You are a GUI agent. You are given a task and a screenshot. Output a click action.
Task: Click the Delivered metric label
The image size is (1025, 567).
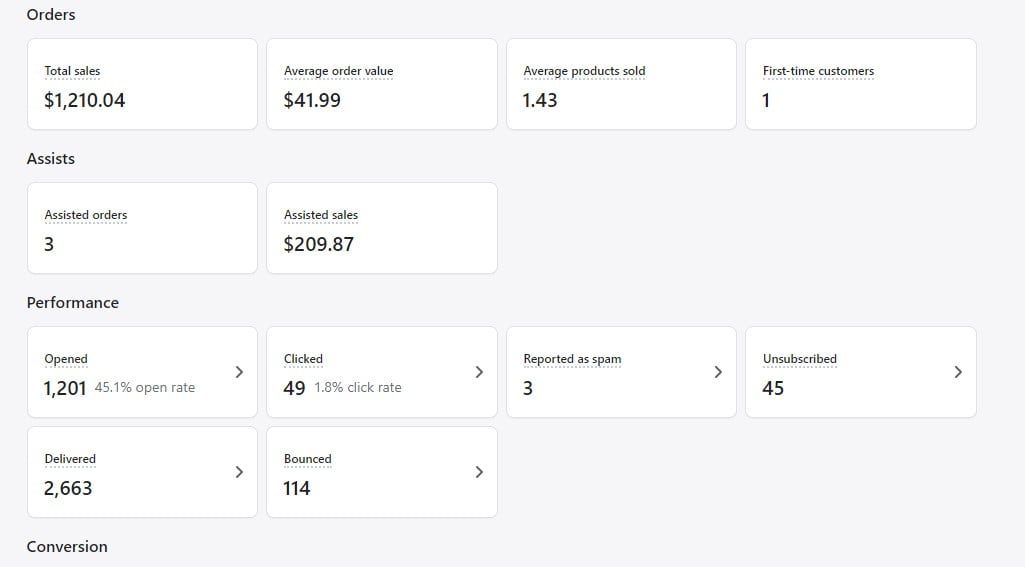[70, 459]
